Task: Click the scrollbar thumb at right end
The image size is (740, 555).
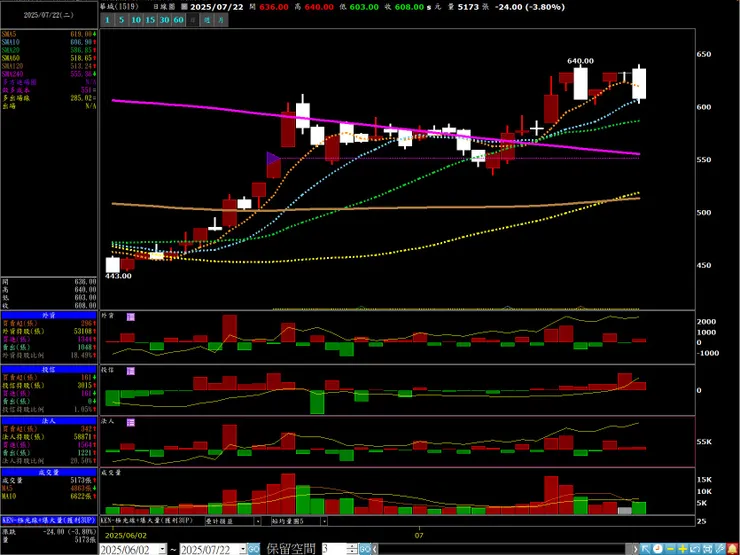Action: point(629,549)
